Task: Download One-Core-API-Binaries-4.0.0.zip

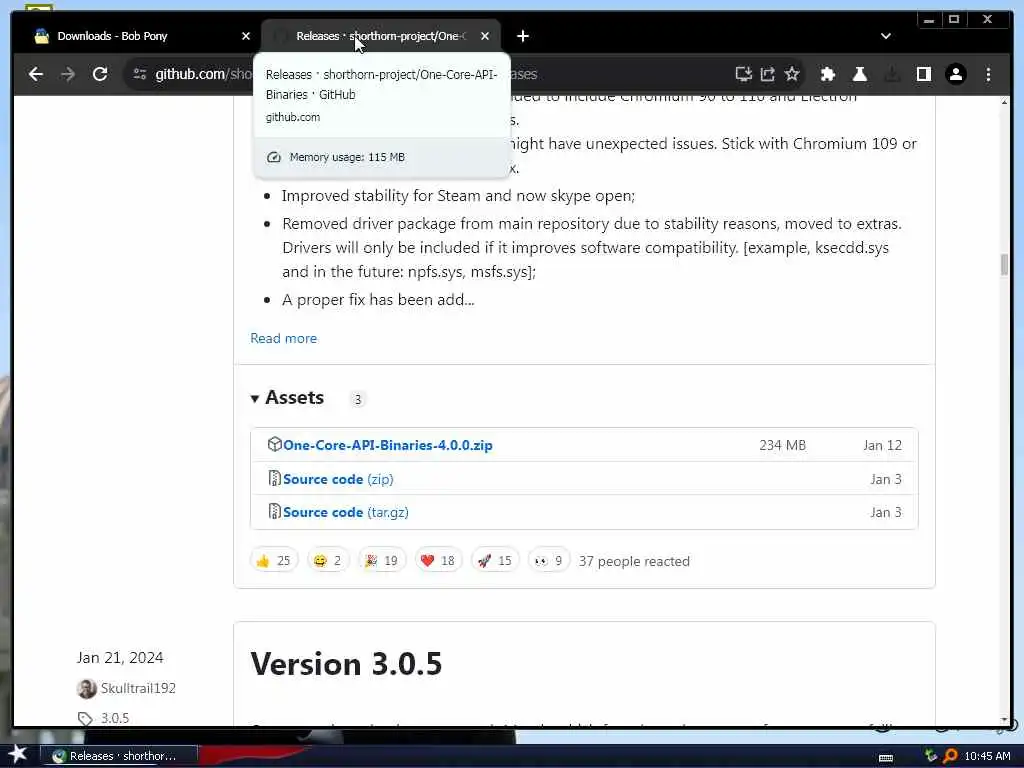Action: point(388,445)
